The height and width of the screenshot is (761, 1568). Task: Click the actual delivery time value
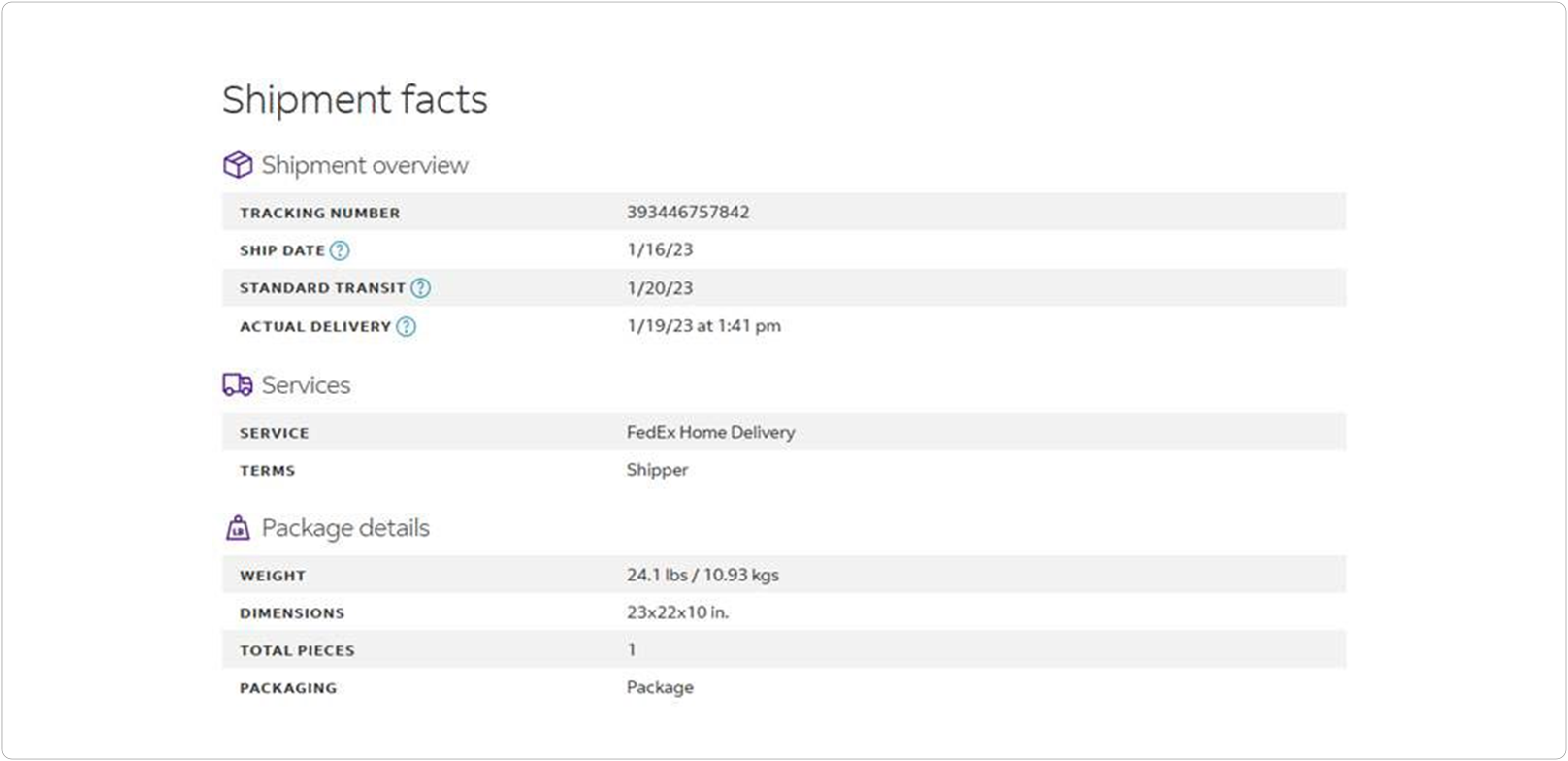coord(703,326)
